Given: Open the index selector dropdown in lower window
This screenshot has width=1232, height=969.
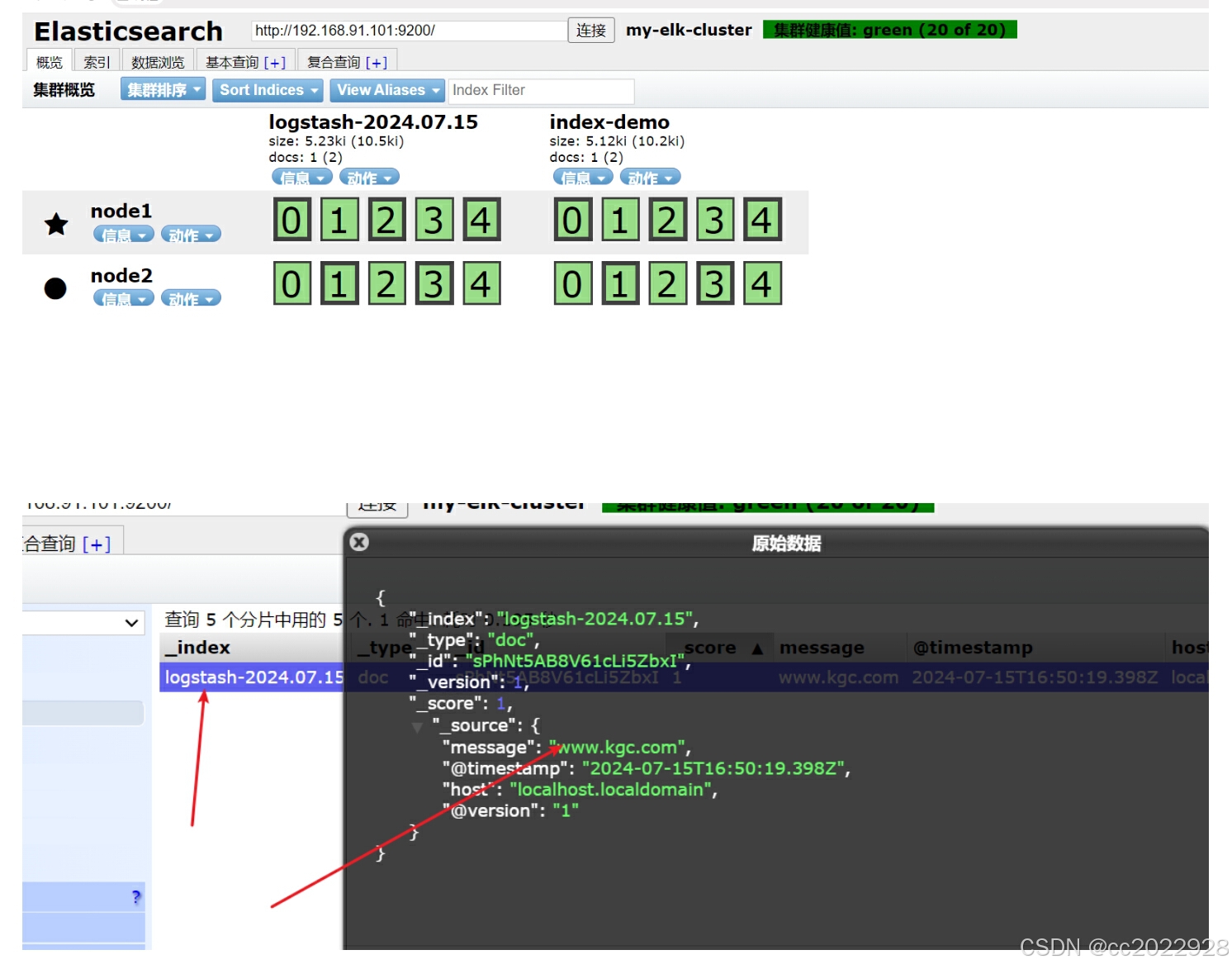Looking at the screenshot, I should pyautogui.click(x=83, y=622).
